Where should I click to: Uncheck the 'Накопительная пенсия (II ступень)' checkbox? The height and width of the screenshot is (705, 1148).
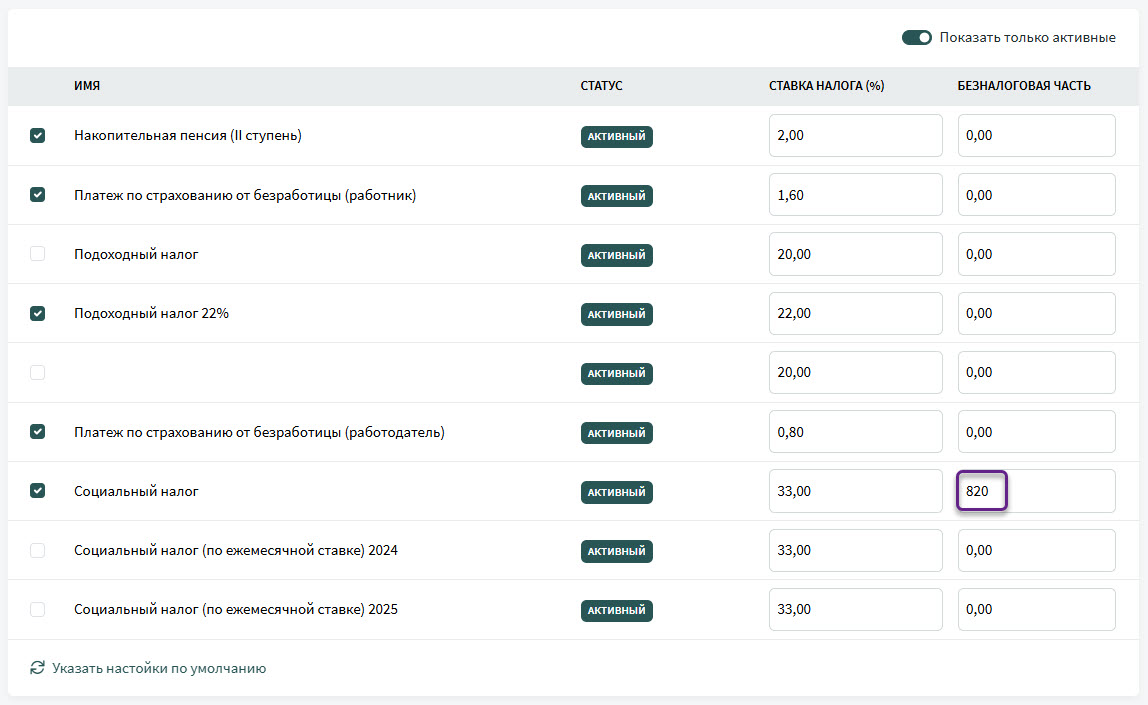pos(38,136)
